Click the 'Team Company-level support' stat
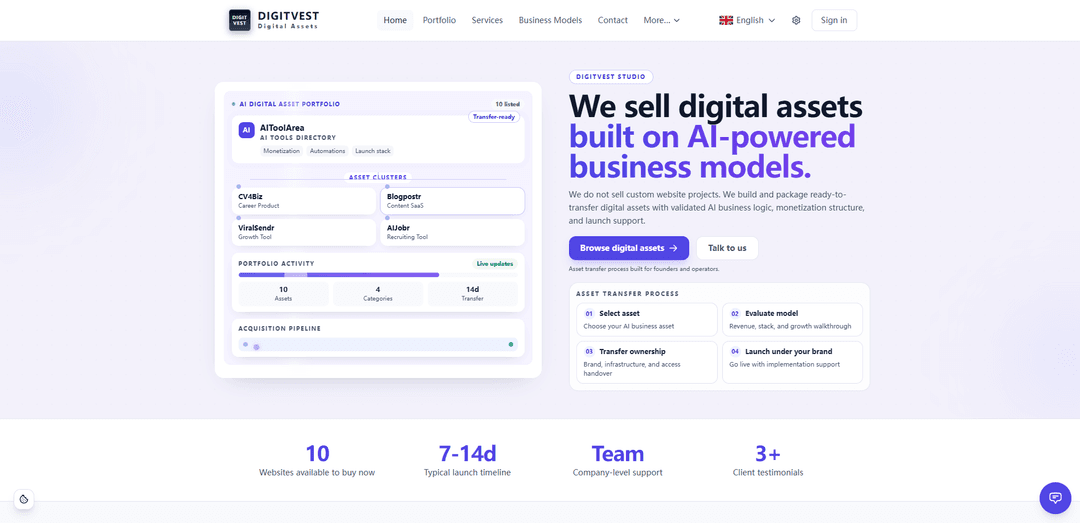The height and width of the screenshot is (523, 1080). point(618,461)
